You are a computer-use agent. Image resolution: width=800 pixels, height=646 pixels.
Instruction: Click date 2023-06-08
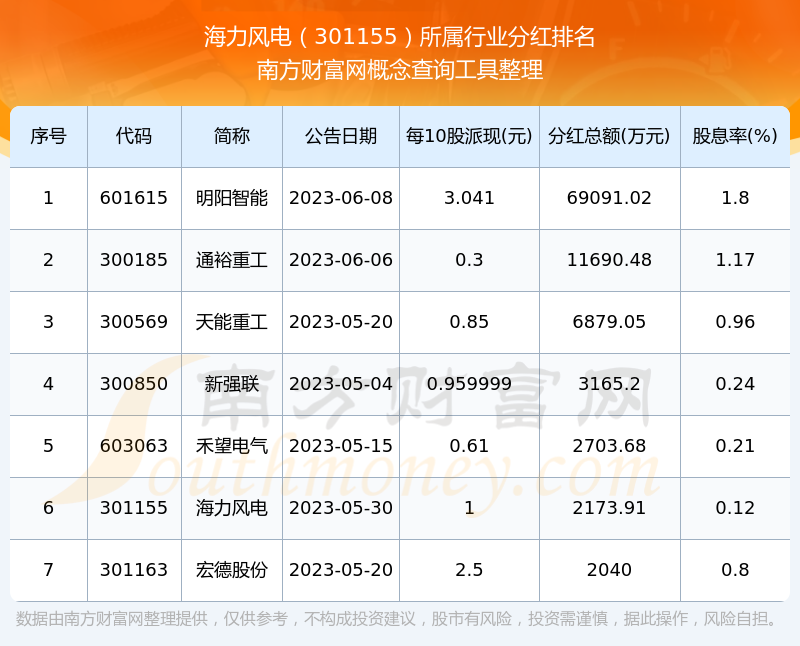(x=341, y=198)
